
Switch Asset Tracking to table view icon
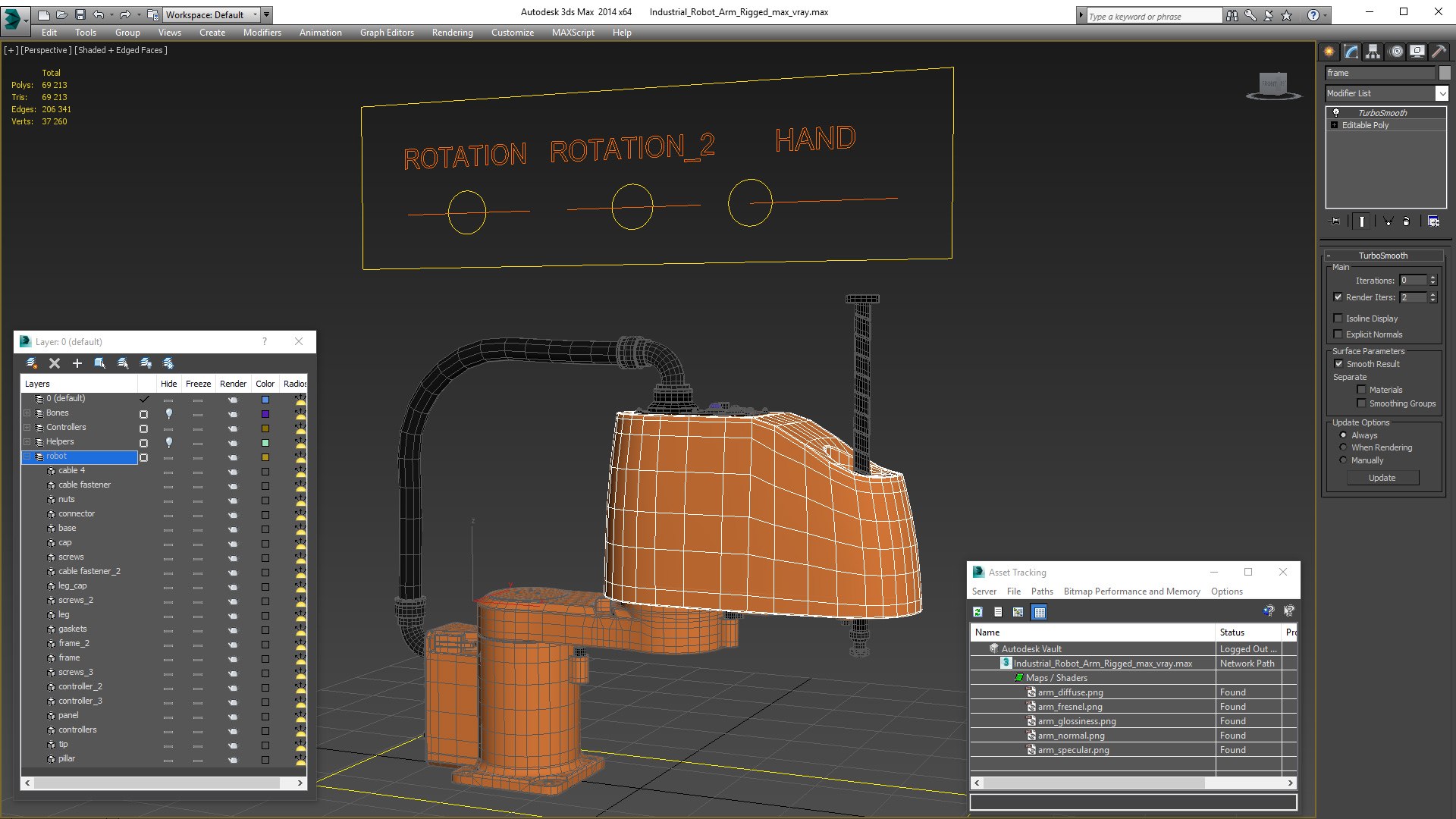pos(1040,612)
